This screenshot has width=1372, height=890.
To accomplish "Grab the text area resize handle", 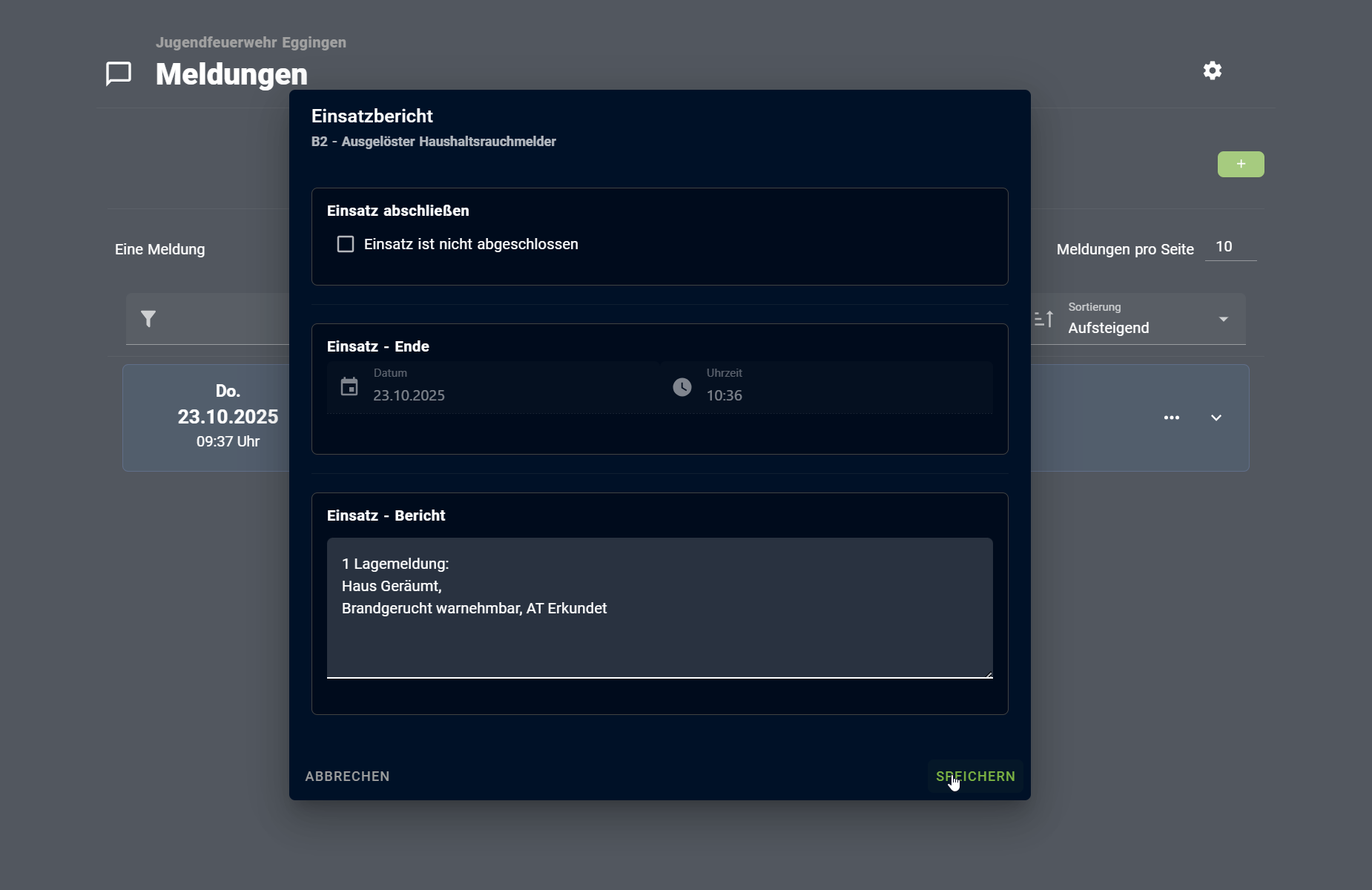I will 989,673.
